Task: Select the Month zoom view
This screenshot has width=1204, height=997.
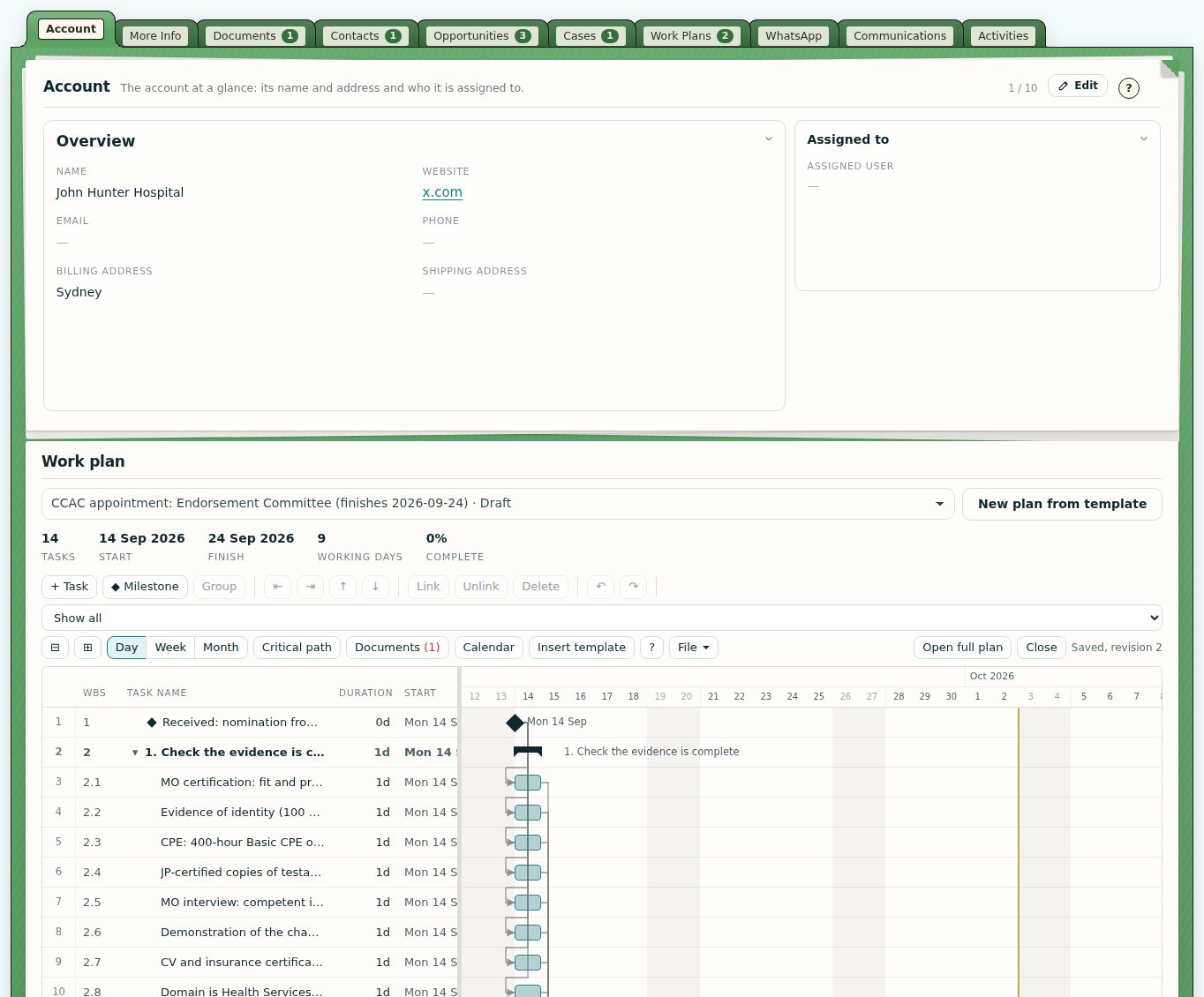Action: tap(221, 648)
